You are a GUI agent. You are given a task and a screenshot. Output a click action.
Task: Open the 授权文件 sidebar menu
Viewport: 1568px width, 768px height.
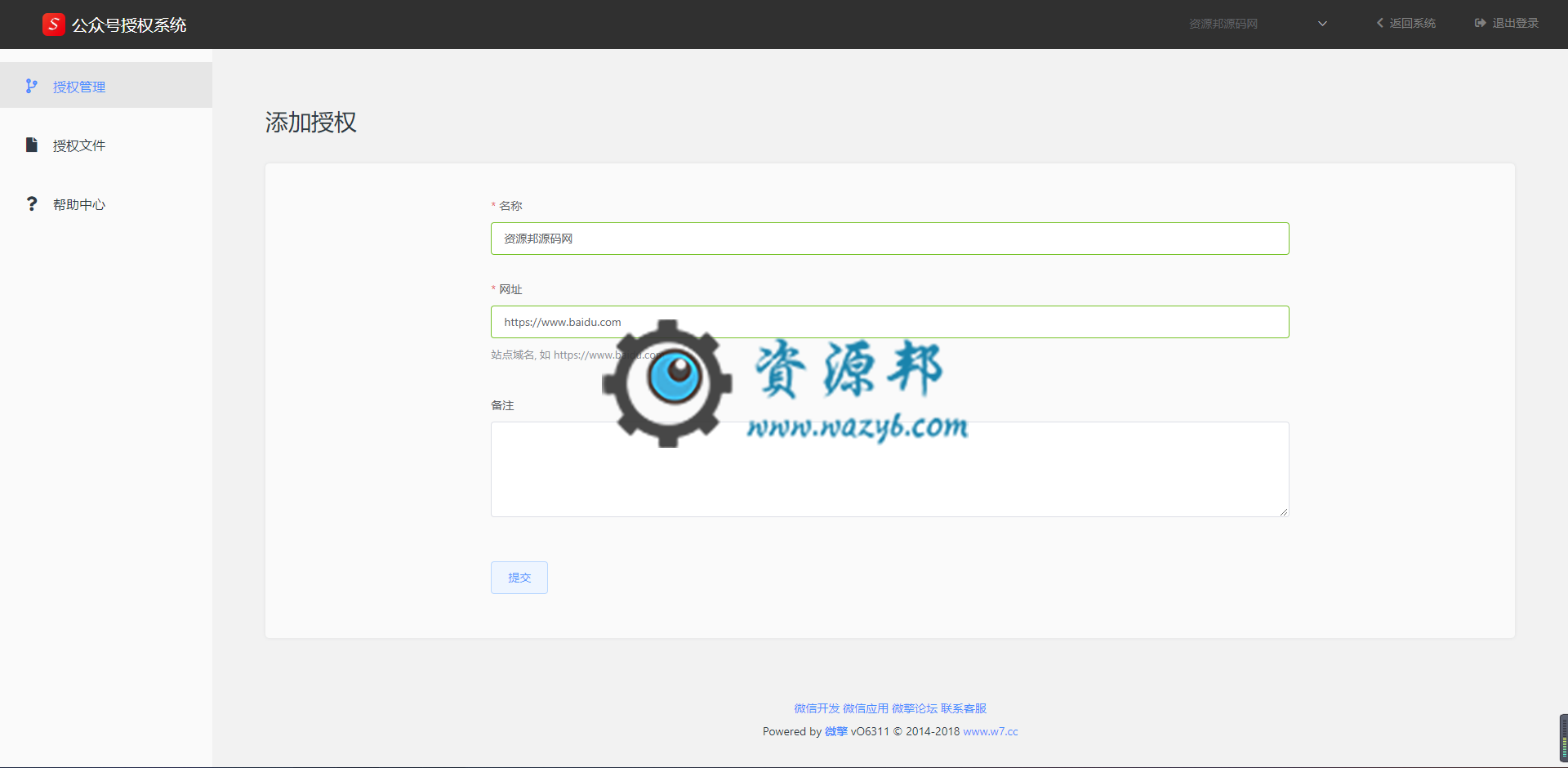tap(106, 145)
